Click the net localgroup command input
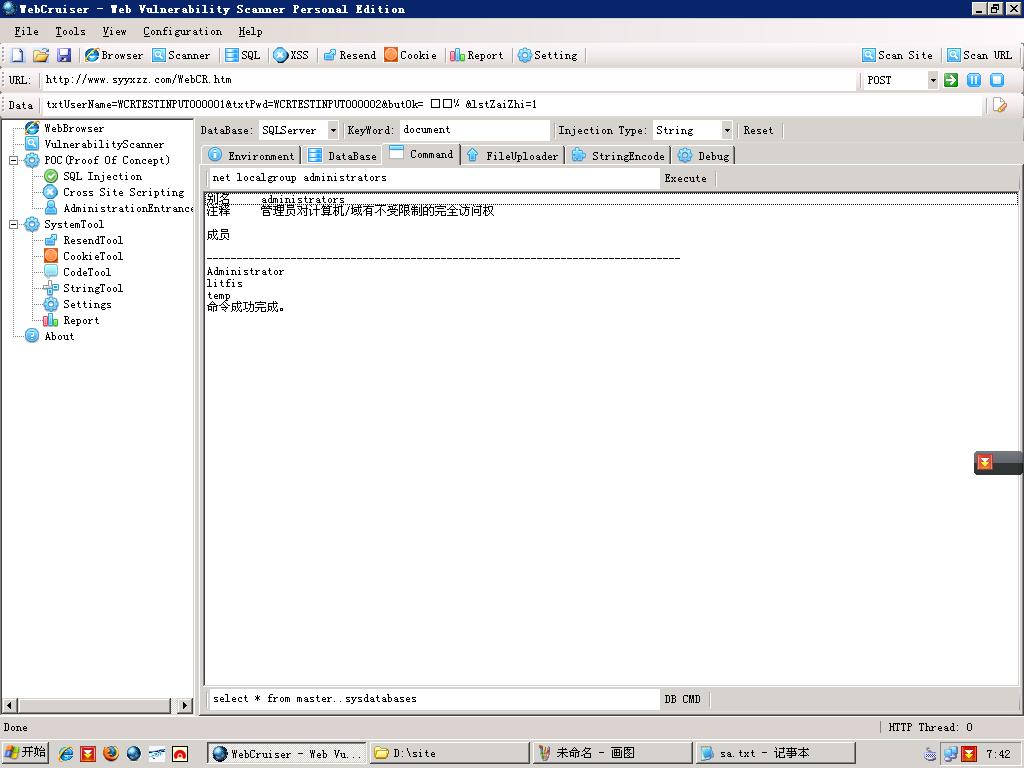 click(x=434, y=178)
